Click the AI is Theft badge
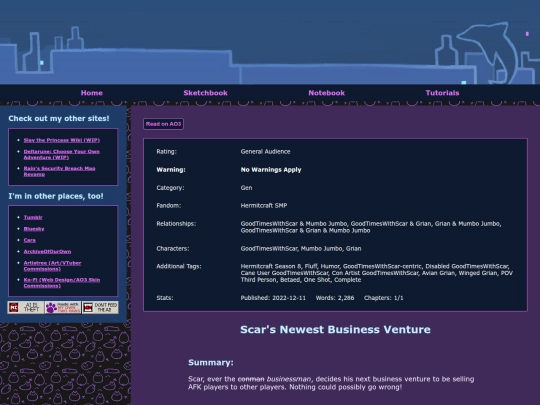Image resolution: width=540 pixels, height=405 pixels. [26, 307]
